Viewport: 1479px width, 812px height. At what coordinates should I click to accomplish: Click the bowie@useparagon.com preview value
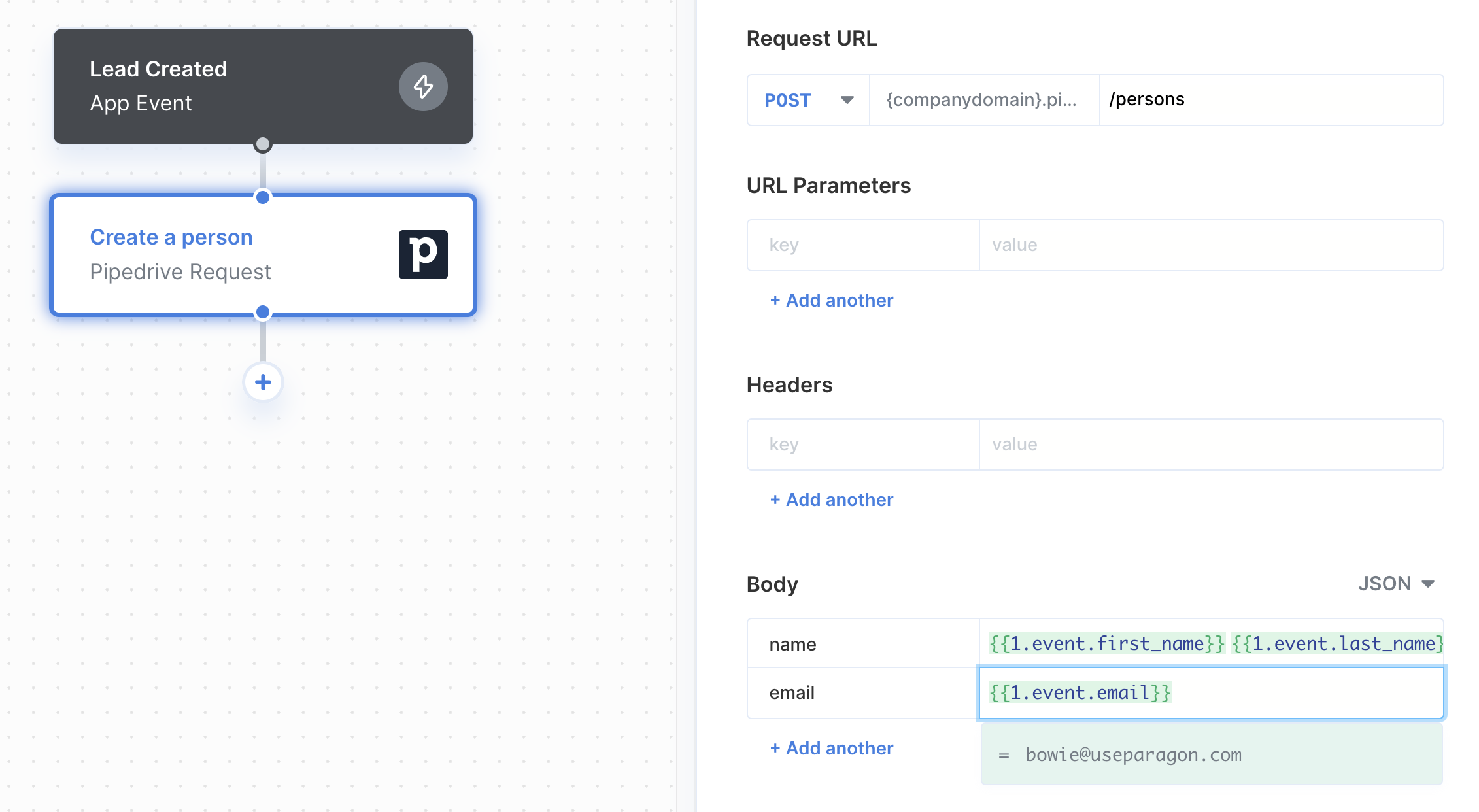(x=1133, y=755)
